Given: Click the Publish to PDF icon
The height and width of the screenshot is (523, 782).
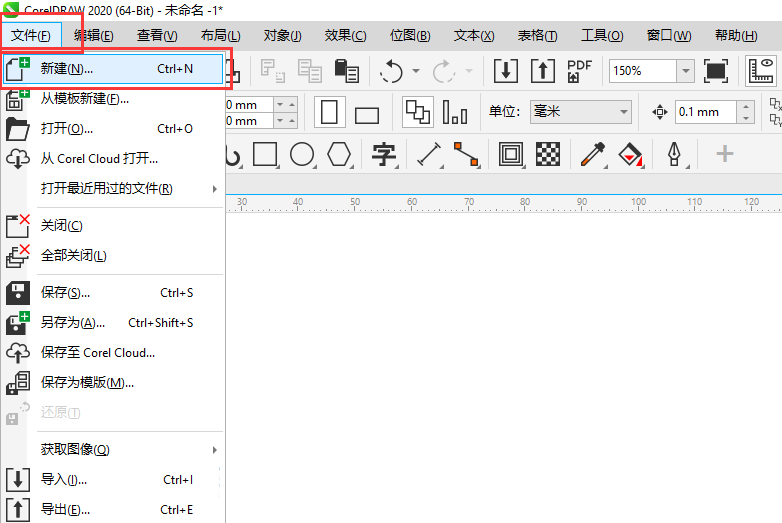Looking at the screenshot, I should coord(580,71).
